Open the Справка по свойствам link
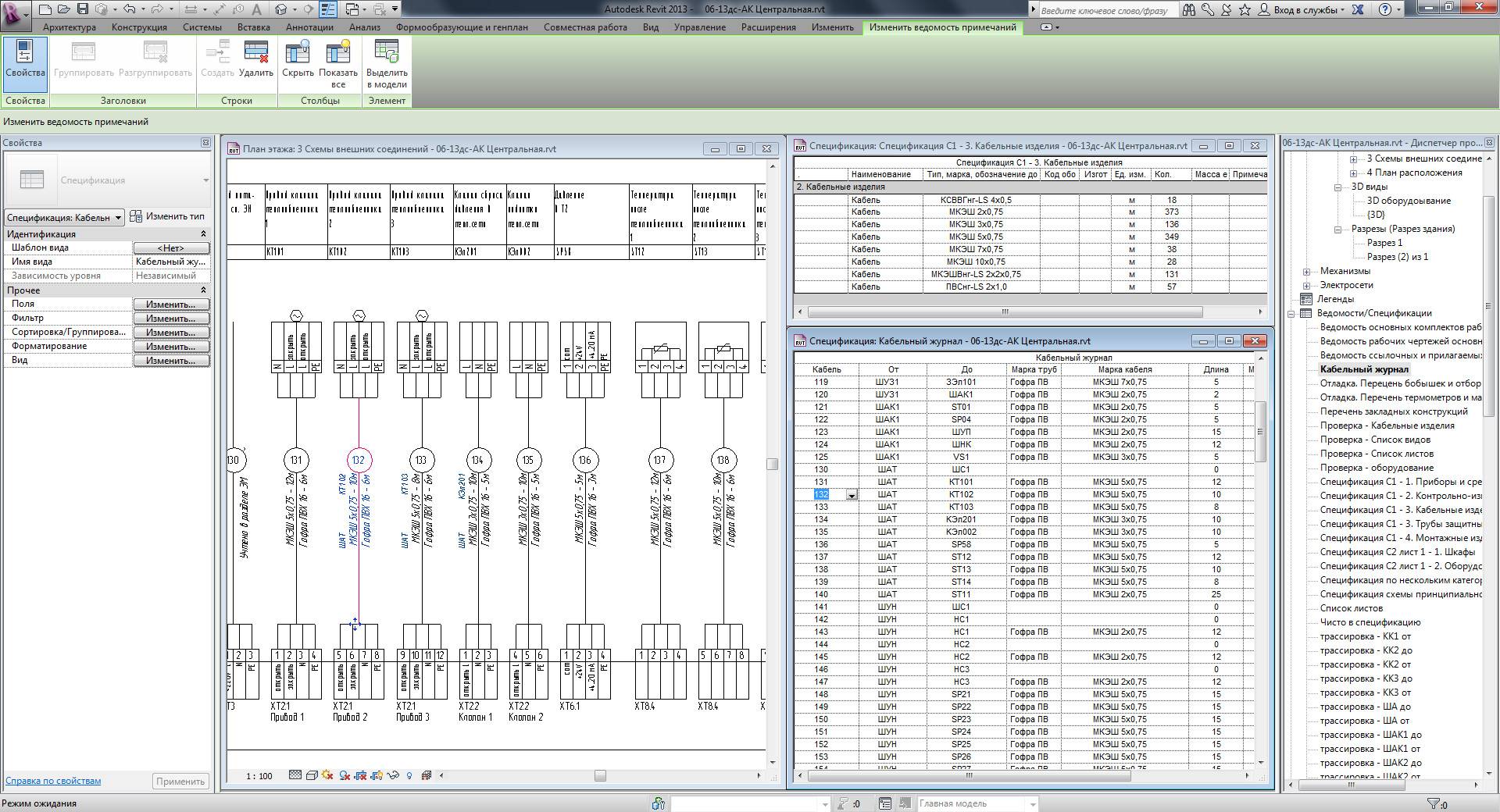Screen dimensions: 1500x812 [53, 781]
